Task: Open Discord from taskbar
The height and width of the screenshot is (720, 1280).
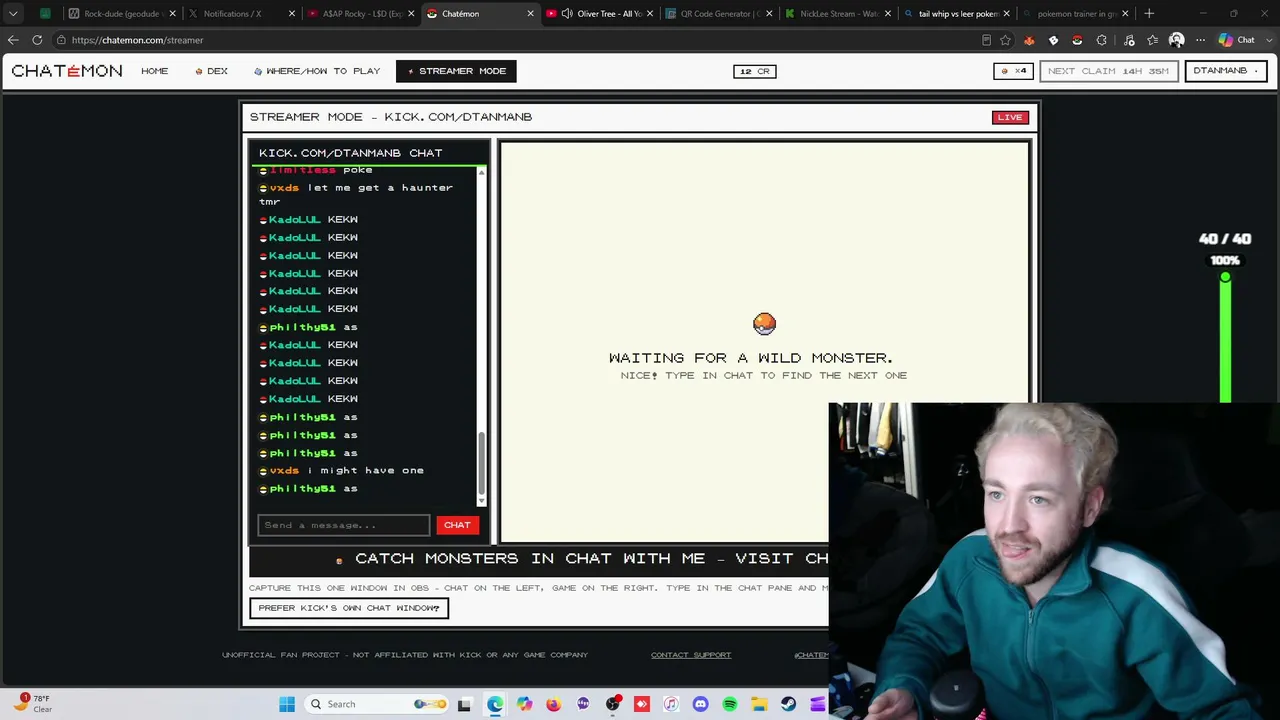Action: [x=700, y=704]
